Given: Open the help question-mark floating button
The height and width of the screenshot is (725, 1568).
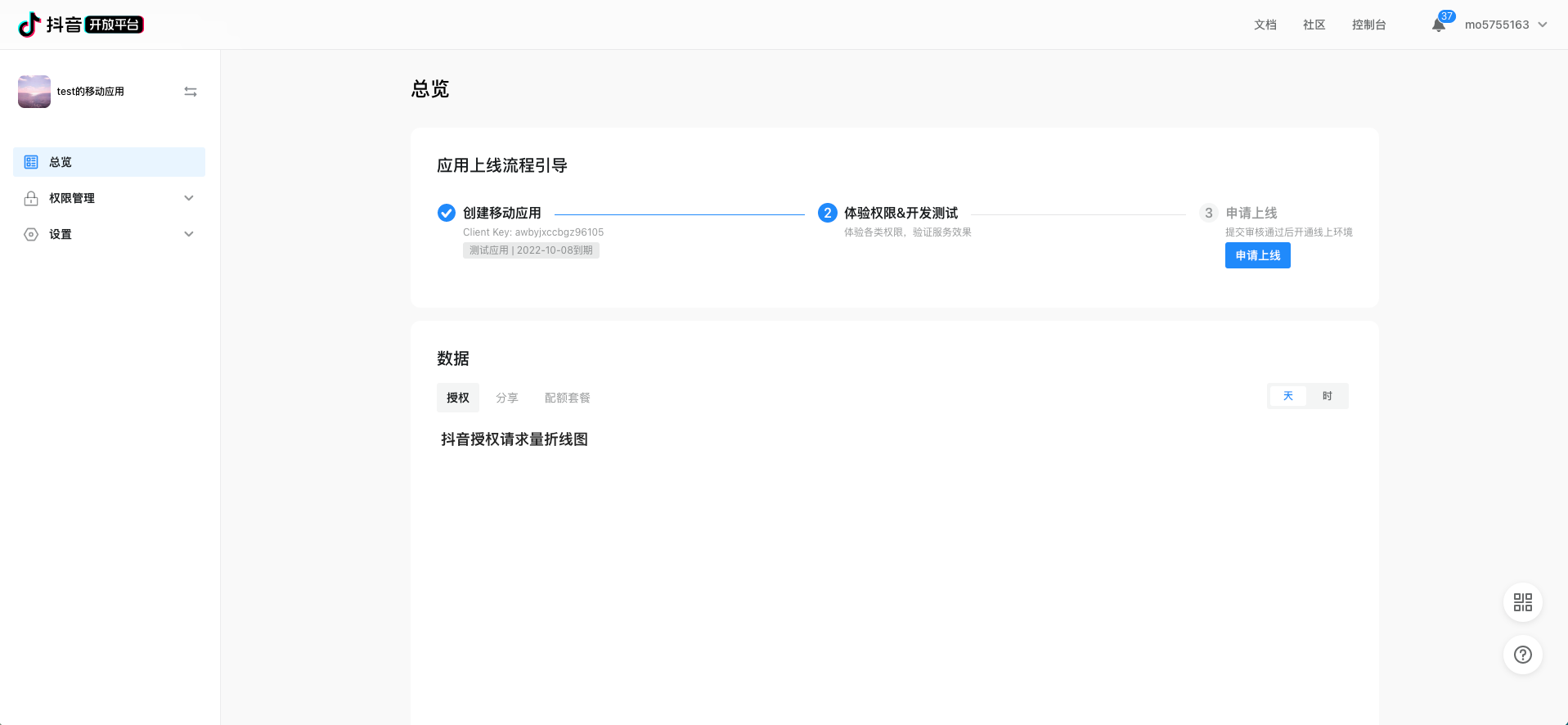Looking at the screenshot, I should [1523, 655].
